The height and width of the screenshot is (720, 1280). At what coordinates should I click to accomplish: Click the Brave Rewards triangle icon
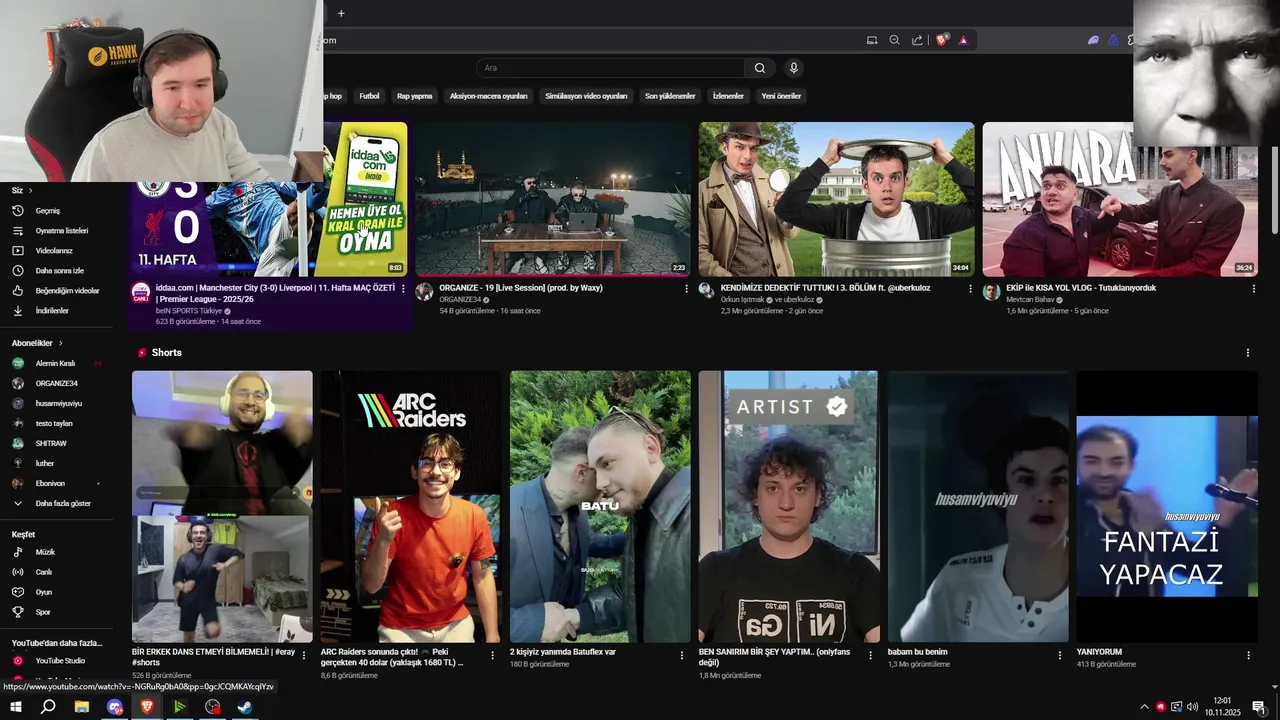[x=963, y=40]
